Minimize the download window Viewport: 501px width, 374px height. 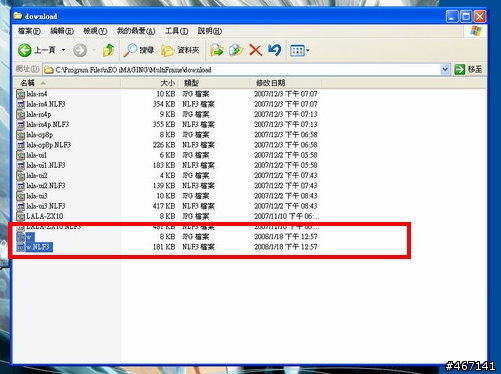[452, 16]
